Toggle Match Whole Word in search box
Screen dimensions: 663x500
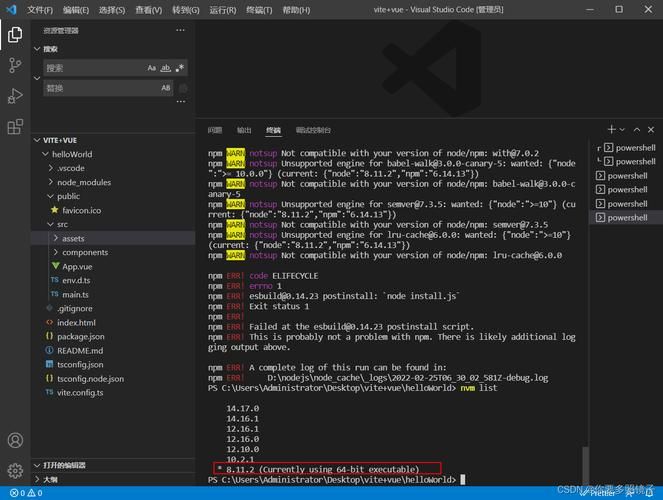point(166,68)
